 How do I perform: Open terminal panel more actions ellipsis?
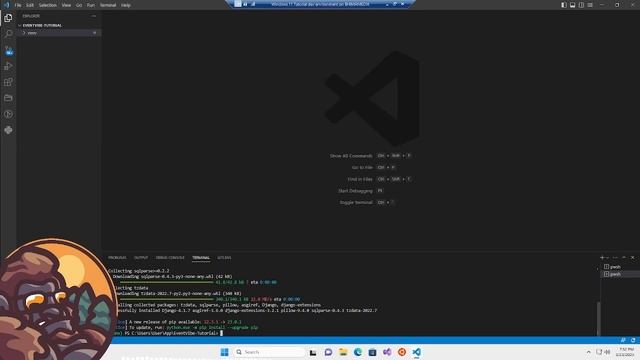[615, 258]
